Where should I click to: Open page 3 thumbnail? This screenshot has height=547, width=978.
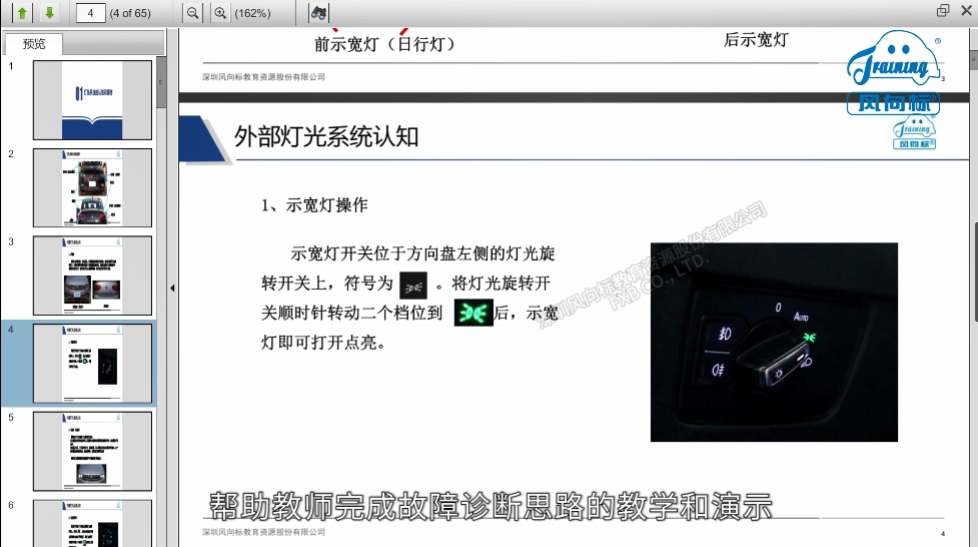click(92, 275)
